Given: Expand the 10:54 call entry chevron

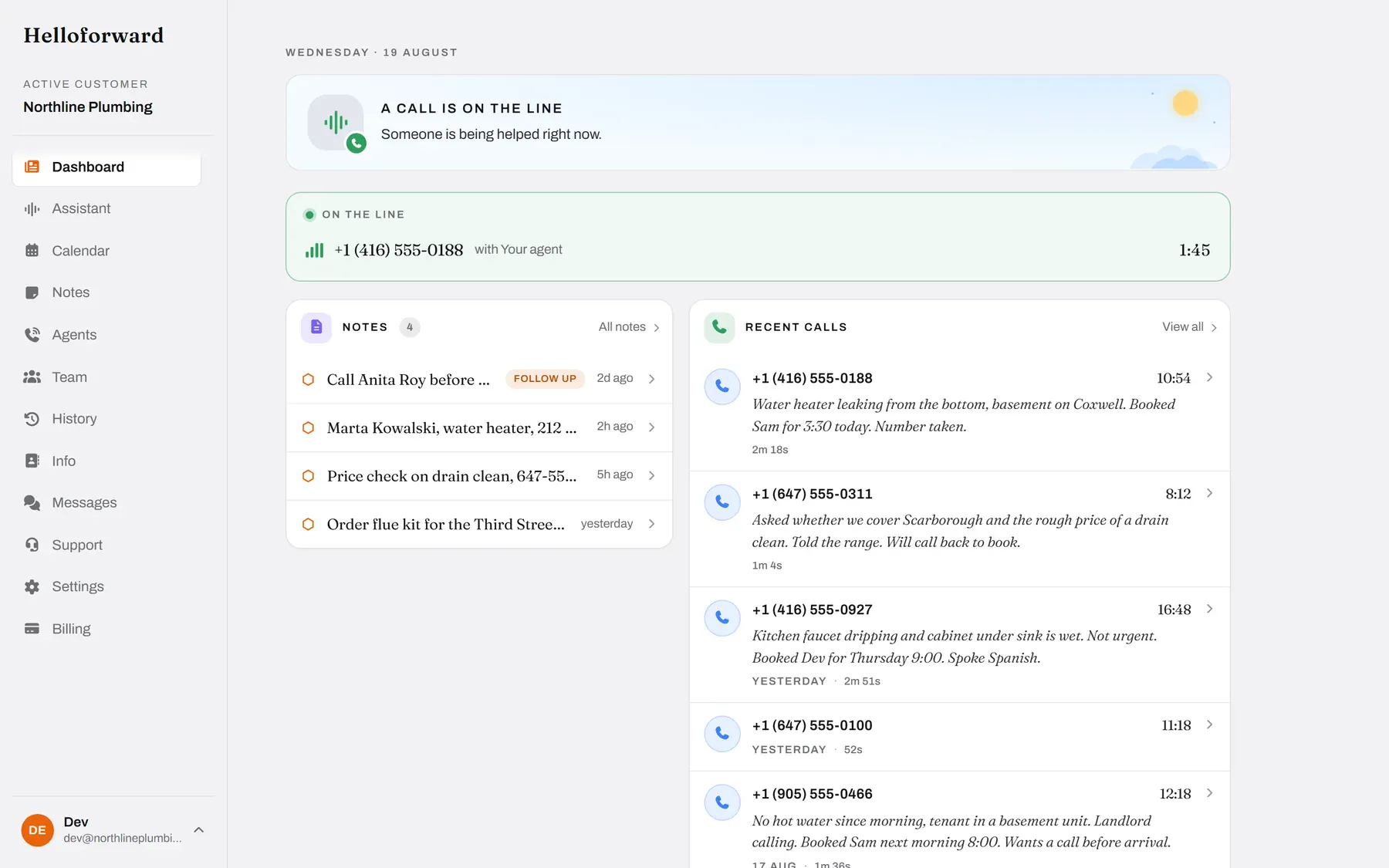Looking at the screenshot, I should [1209, 377].
